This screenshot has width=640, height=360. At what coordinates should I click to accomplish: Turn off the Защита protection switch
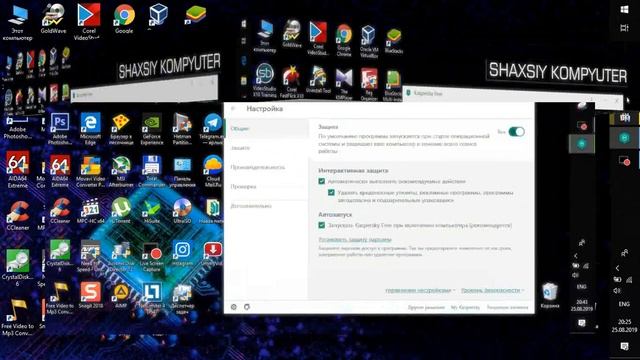[x=516, y=132]
